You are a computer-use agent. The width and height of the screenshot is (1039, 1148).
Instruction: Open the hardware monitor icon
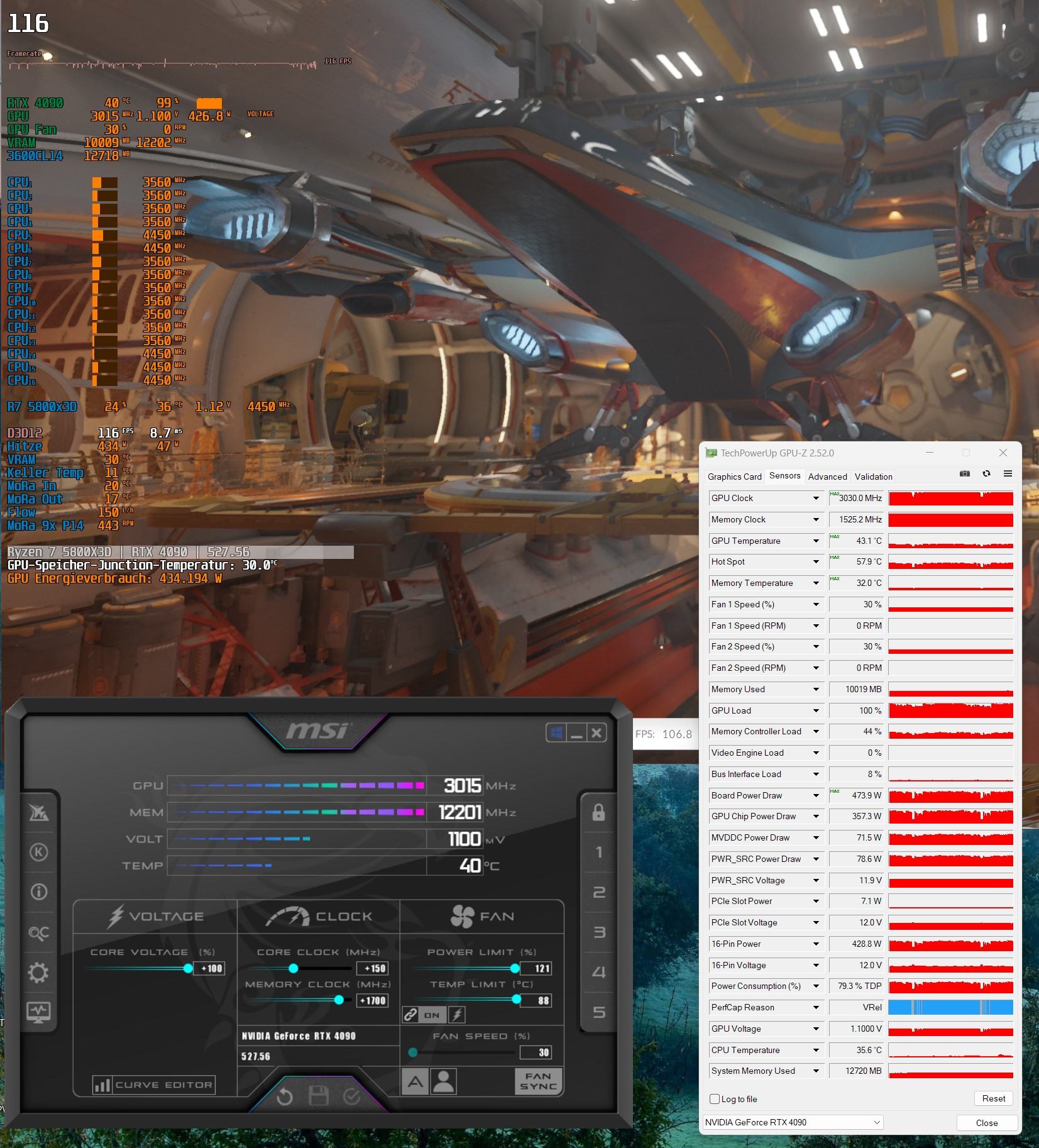pyautogui.click(x=38, y=1012)
